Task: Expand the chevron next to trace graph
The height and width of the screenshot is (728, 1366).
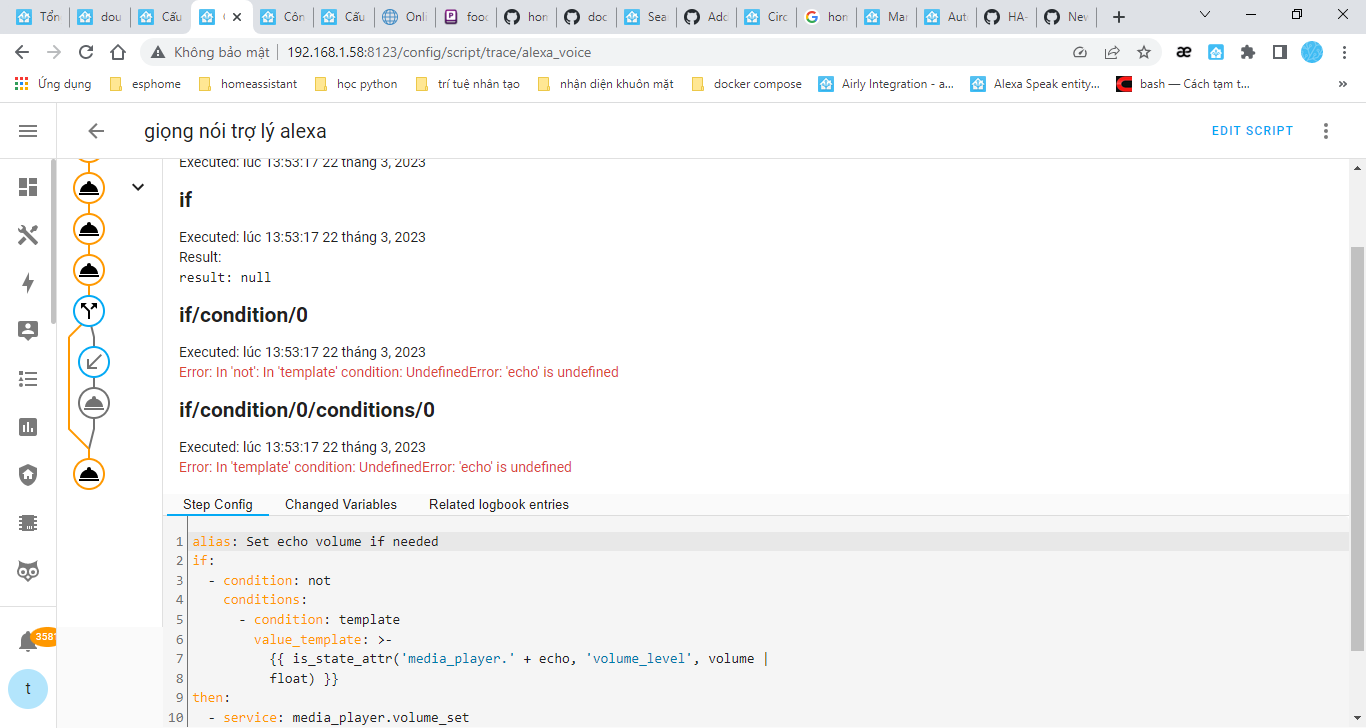Action: coord(138,187)
